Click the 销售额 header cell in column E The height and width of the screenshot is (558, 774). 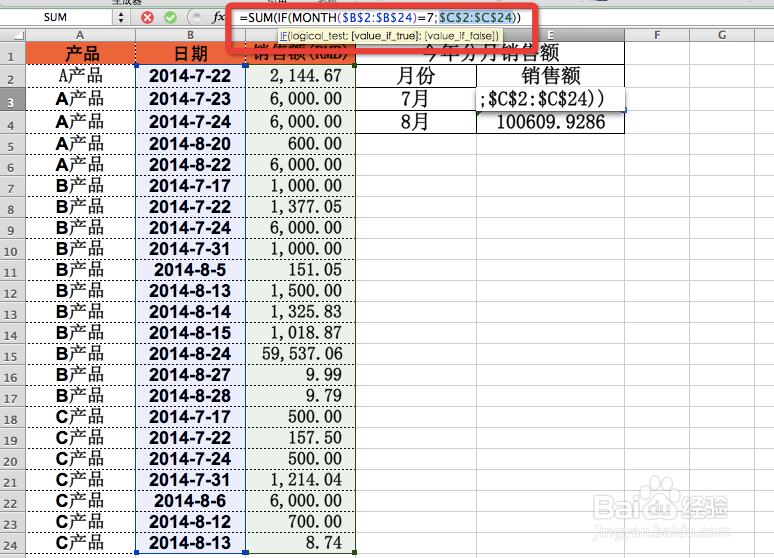pos(550,76)
